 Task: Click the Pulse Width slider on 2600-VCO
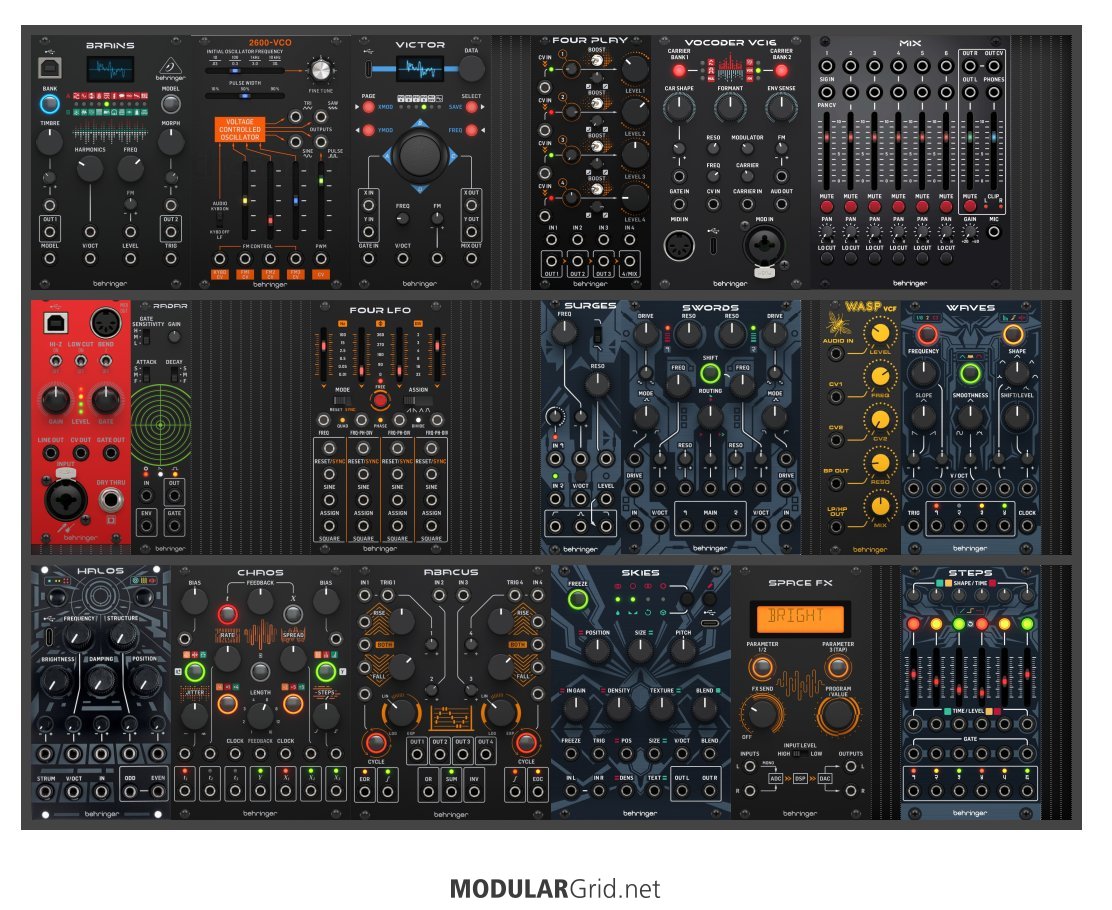(x=245, y=96)
